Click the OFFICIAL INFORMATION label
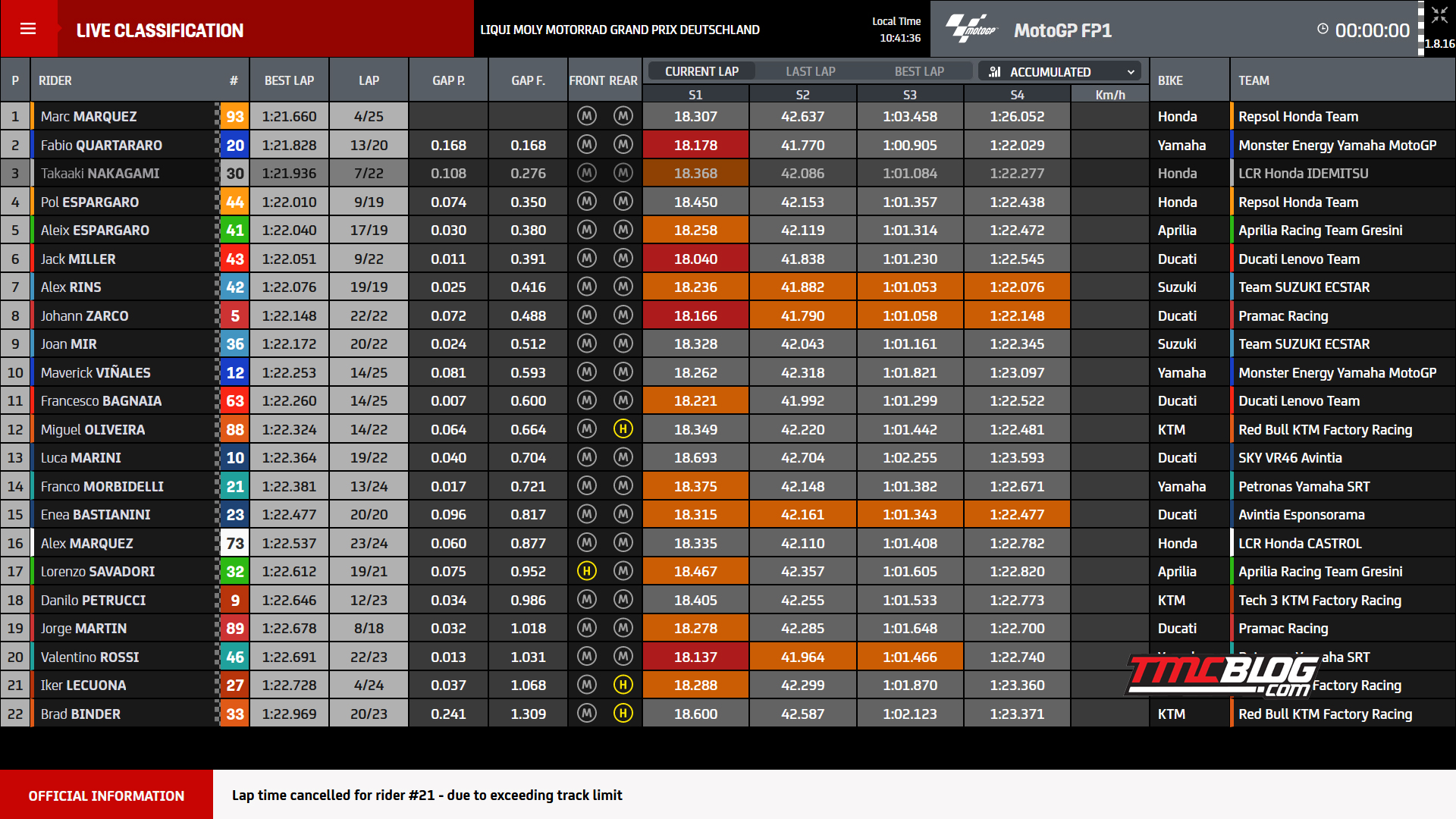The image size is (1456, 819). (x=106, y=795)
